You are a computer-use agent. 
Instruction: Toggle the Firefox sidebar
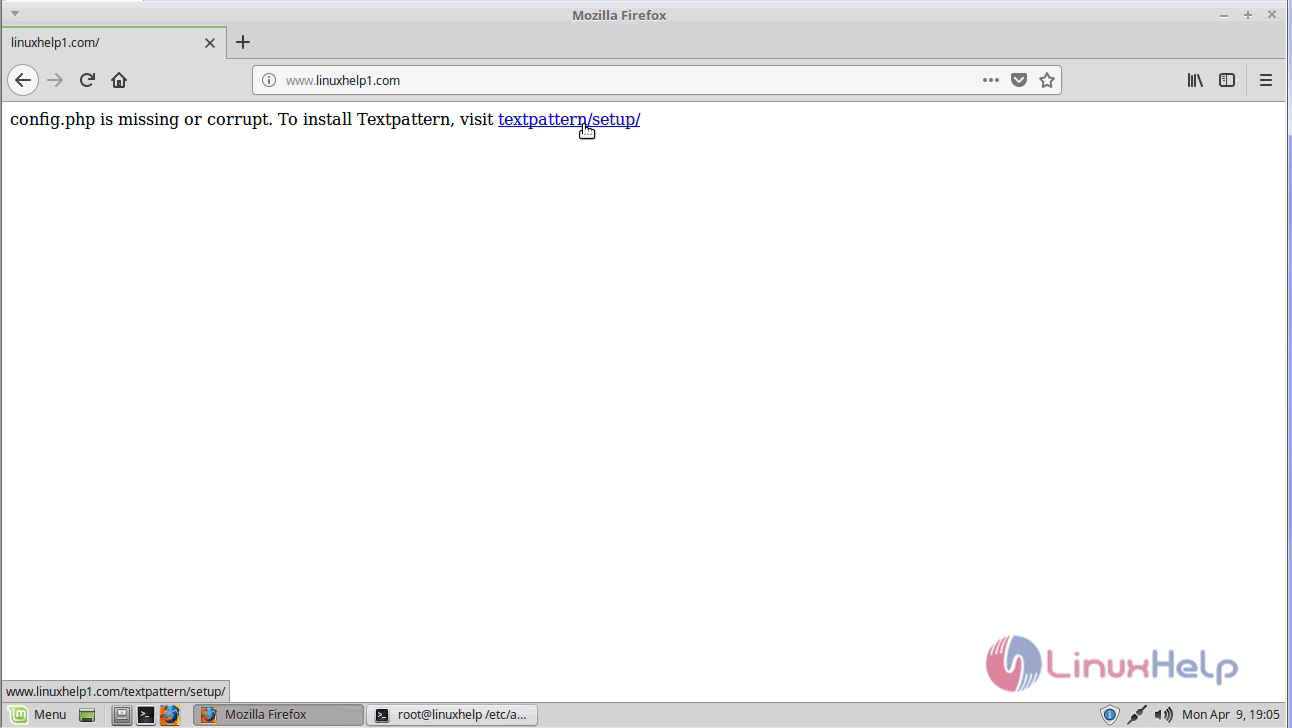1227,80
